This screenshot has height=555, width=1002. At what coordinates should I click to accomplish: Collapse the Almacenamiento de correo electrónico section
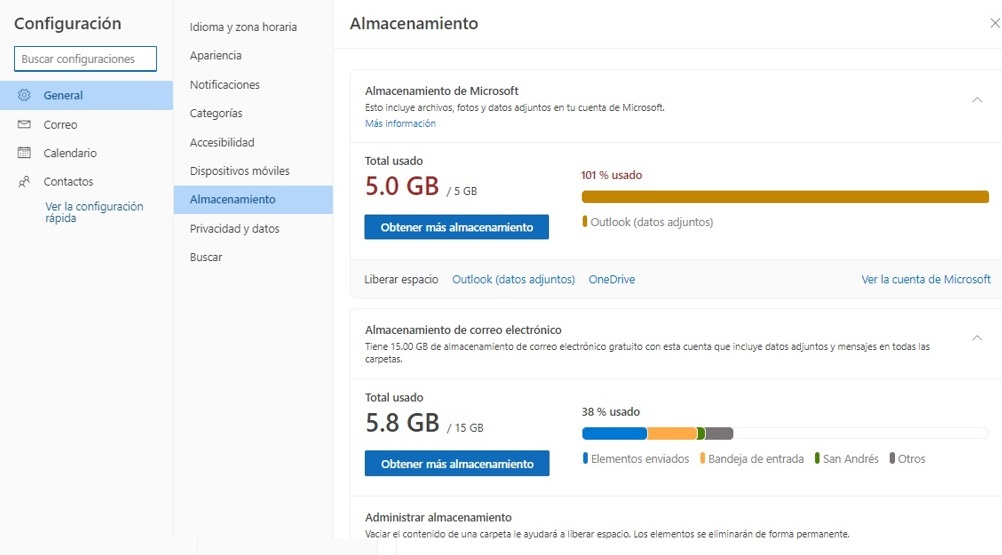[977, 338]
